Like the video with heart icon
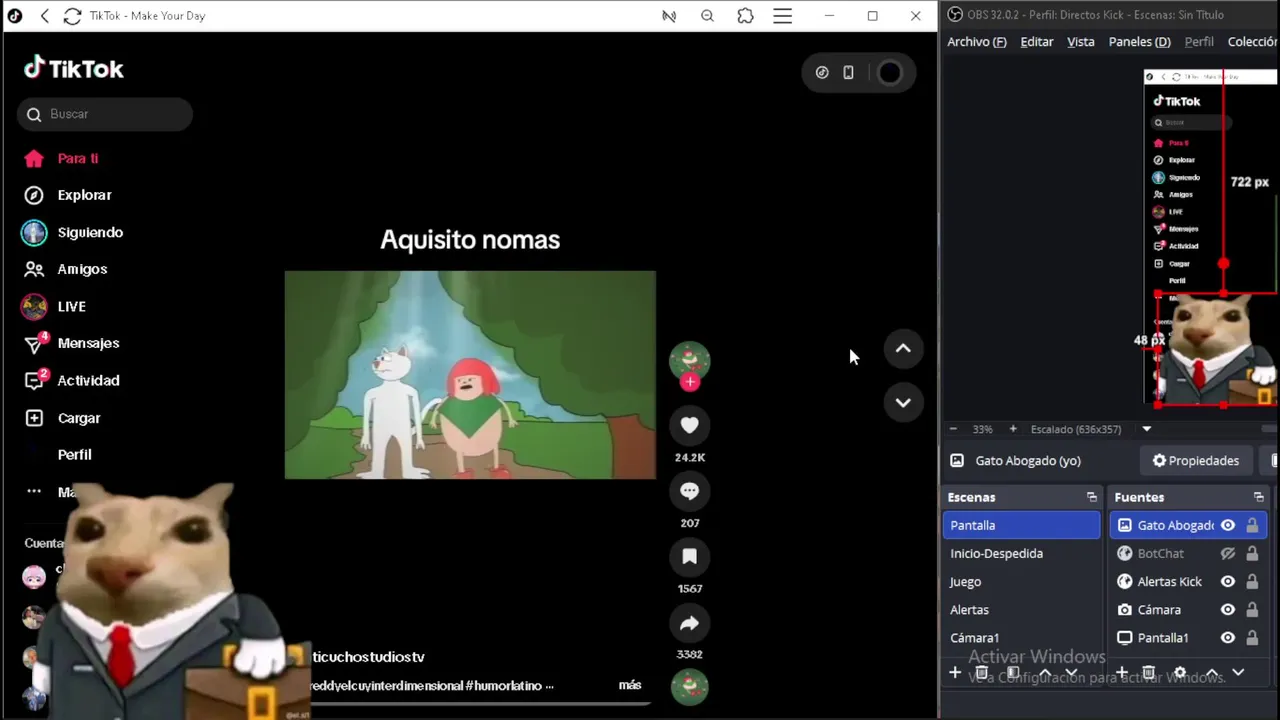Viewport: 1280px width, 720px height. click(689, 426)
